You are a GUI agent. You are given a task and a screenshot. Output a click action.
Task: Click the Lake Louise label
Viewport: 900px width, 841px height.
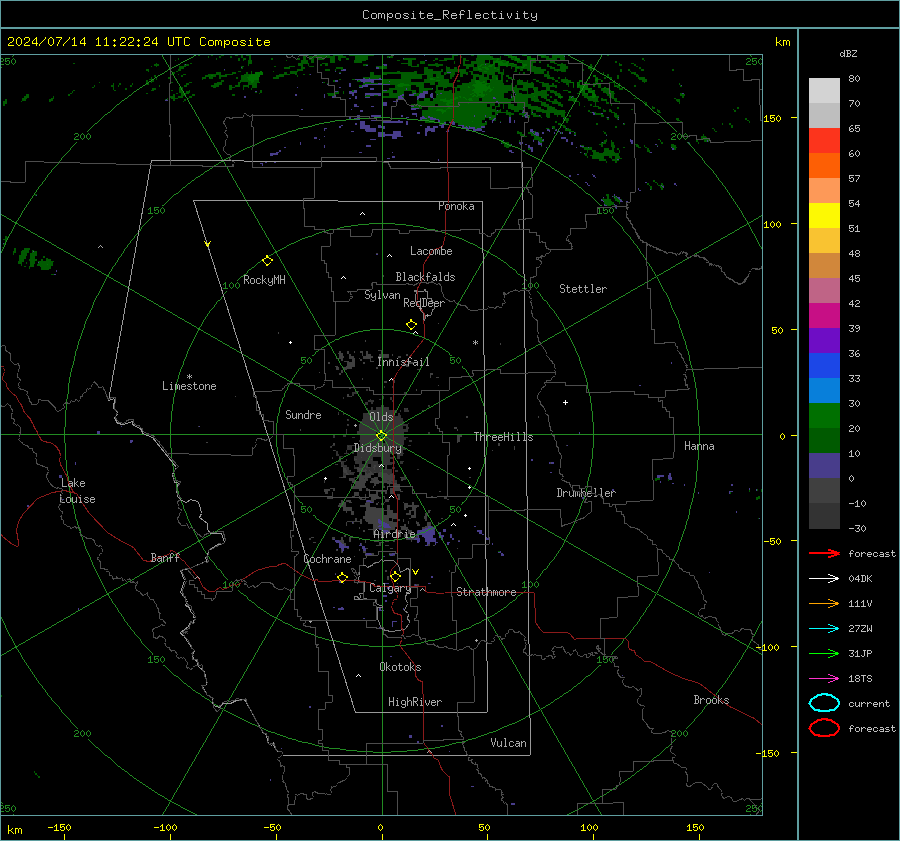77,491
